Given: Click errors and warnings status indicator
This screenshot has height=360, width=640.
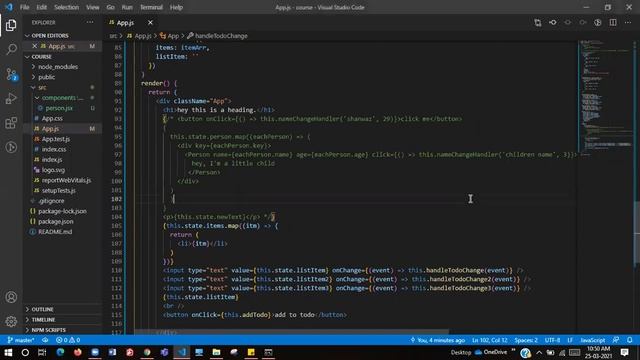Looking at the screenshot, I should point(68,340).
